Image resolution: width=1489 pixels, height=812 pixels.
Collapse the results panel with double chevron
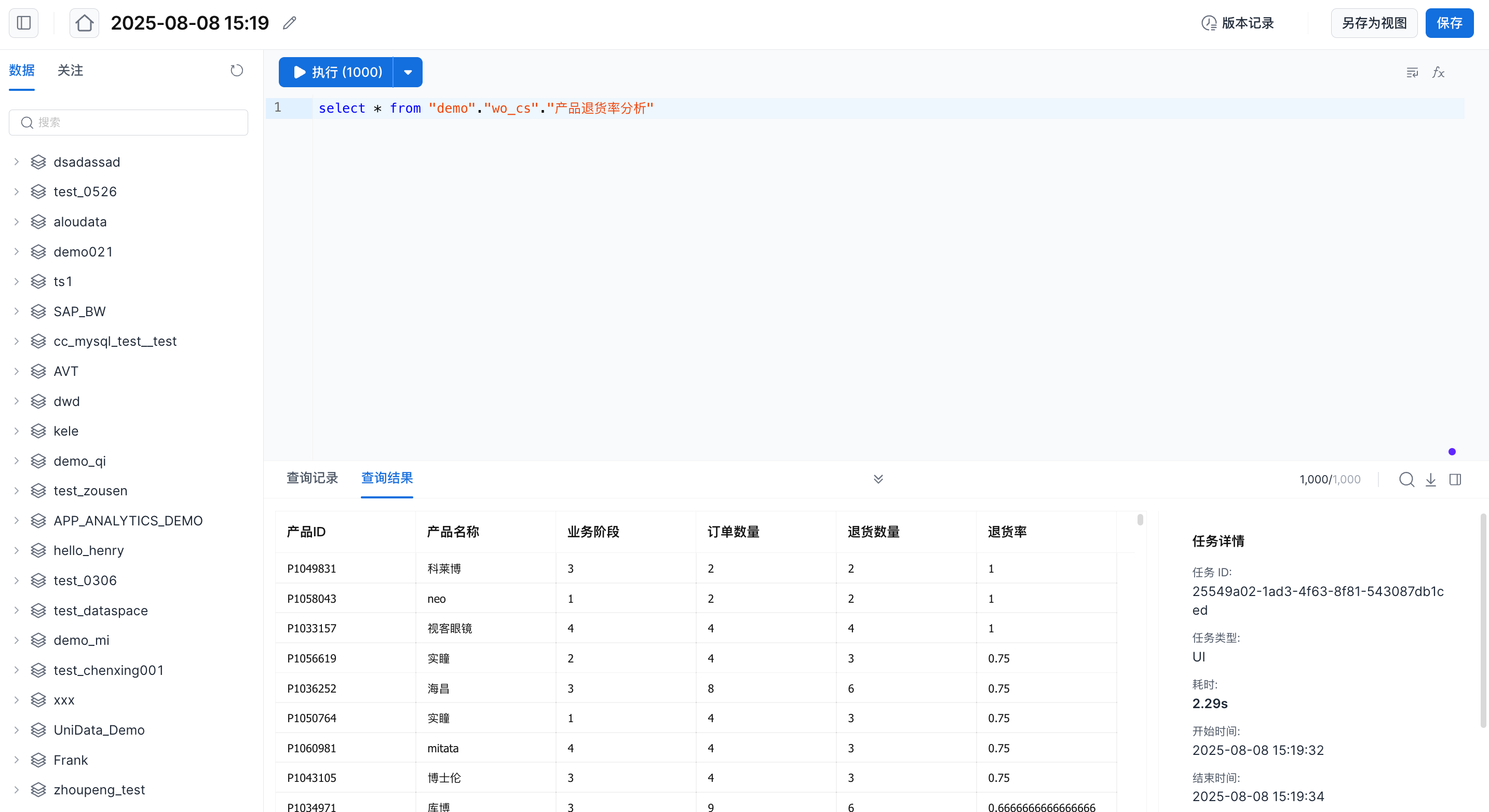pyautogui.click(x=878, y=479)
